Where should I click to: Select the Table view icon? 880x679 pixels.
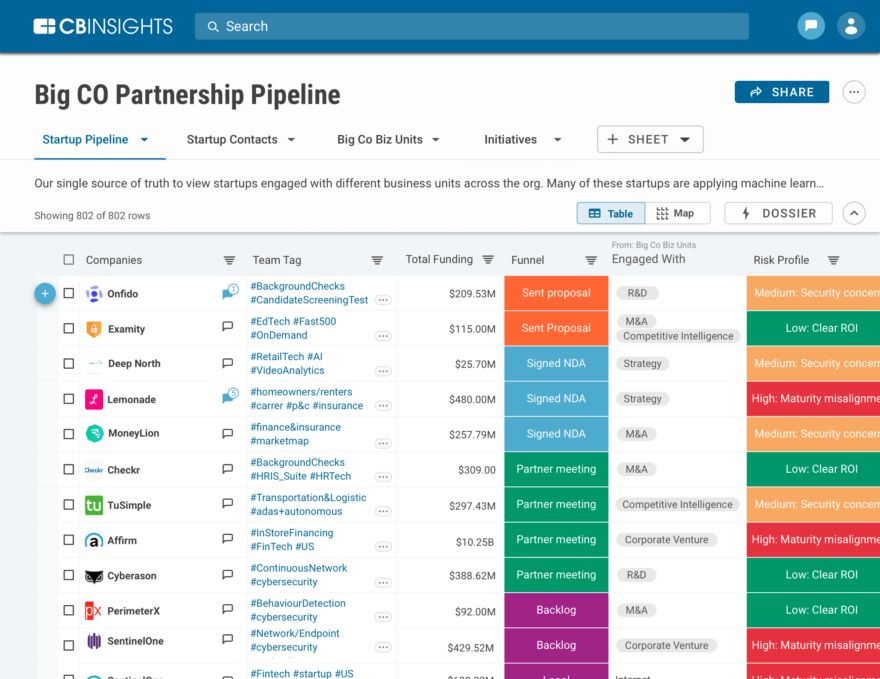click(610, 213)
